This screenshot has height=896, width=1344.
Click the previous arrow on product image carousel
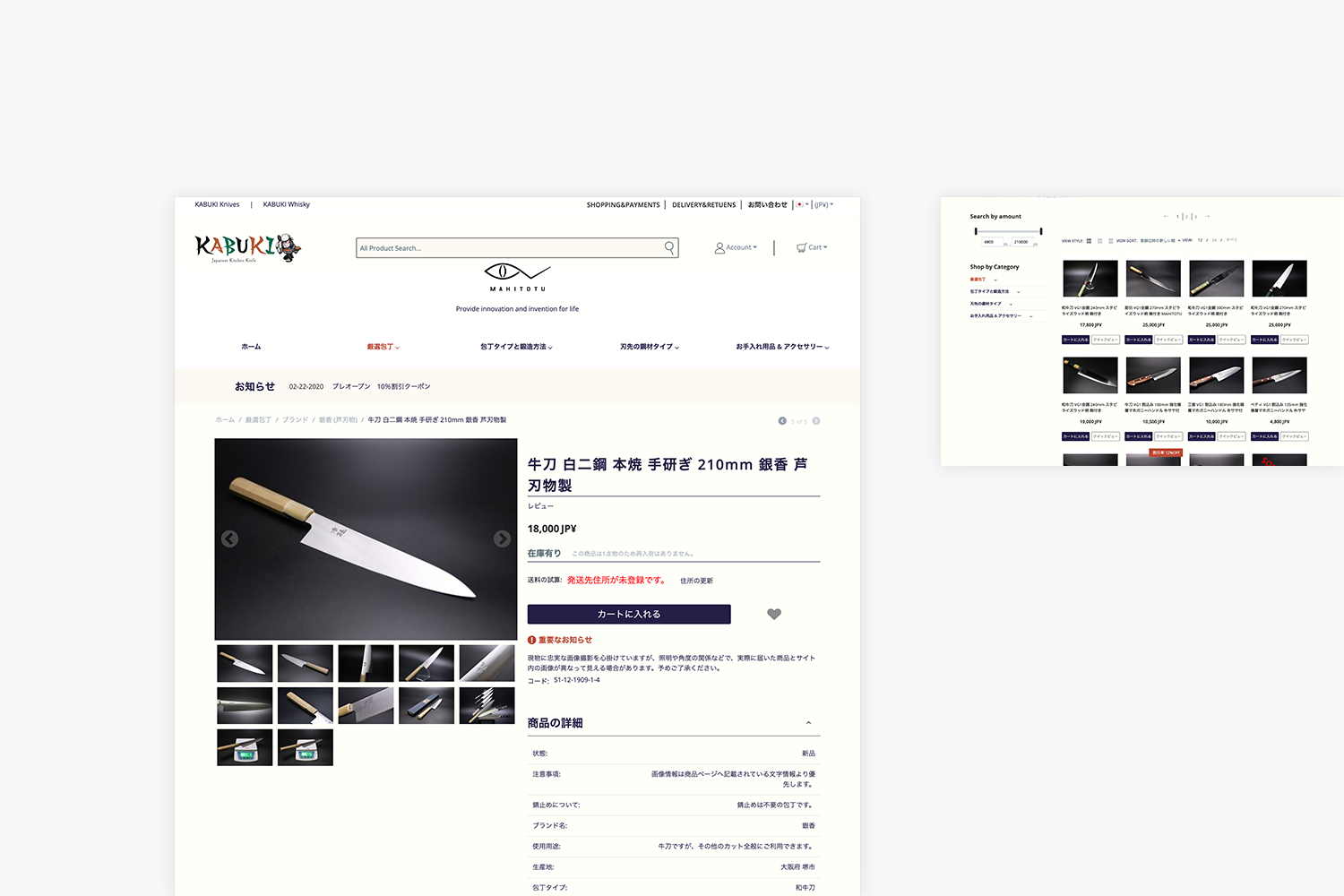[x=229, y=538]
